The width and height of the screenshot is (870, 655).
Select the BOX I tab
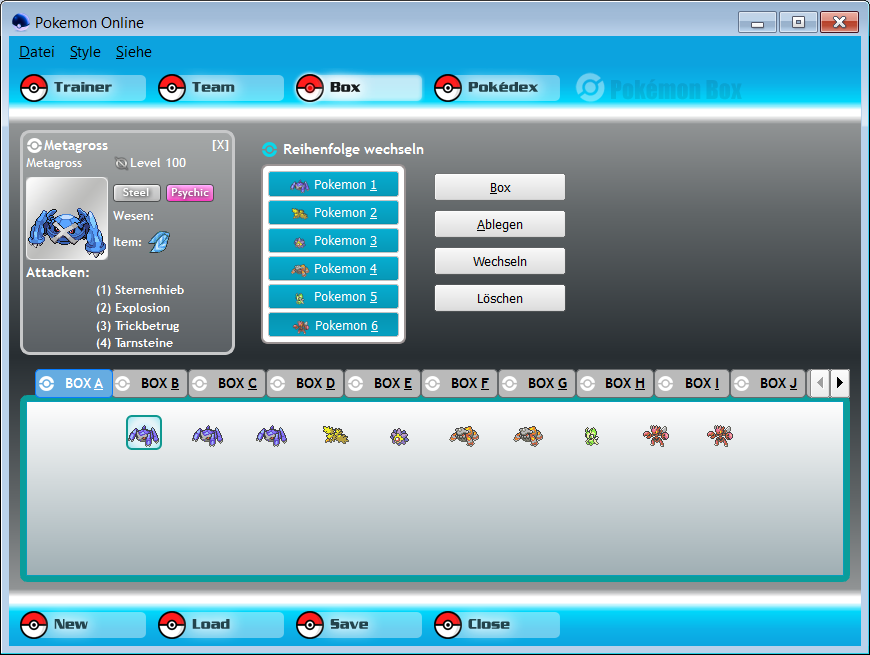click(x=692, y=383)
